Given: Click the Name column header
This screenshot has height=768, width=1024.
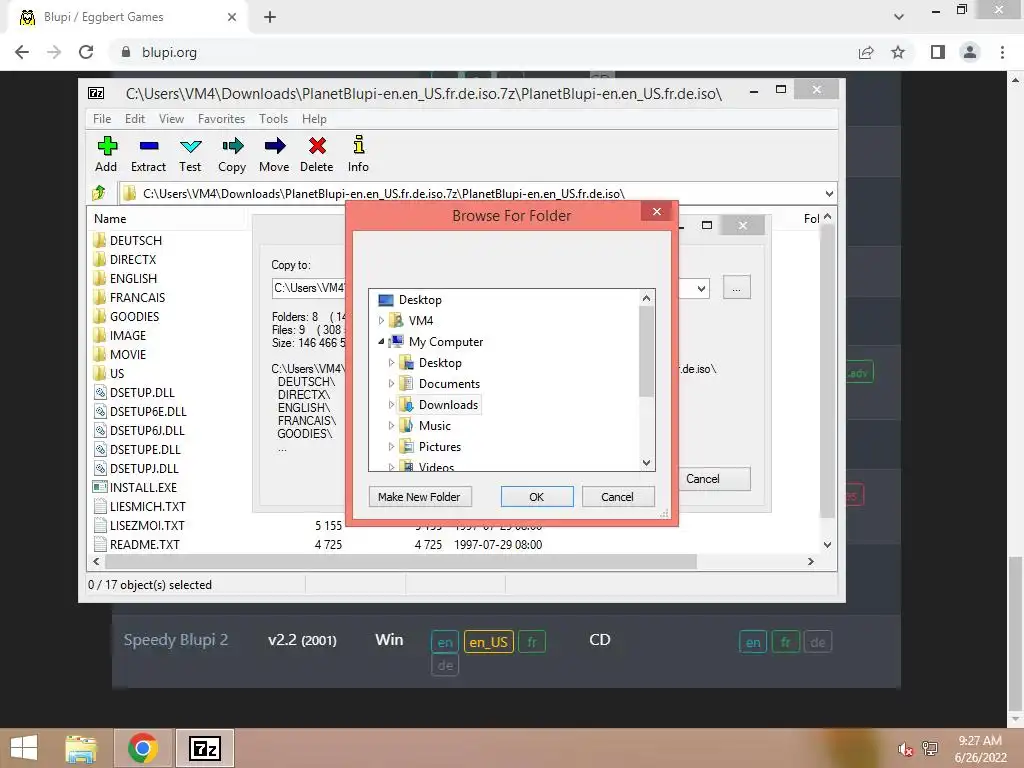Looking at the screenshot, I should point(110,219).
